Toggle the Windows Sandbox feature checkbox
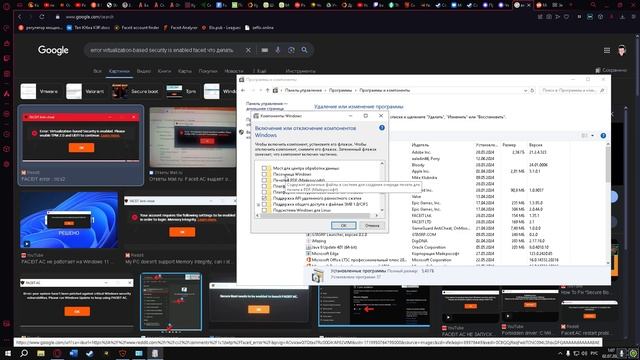Viewport: 640px width, 360px height. pos(264,174)
